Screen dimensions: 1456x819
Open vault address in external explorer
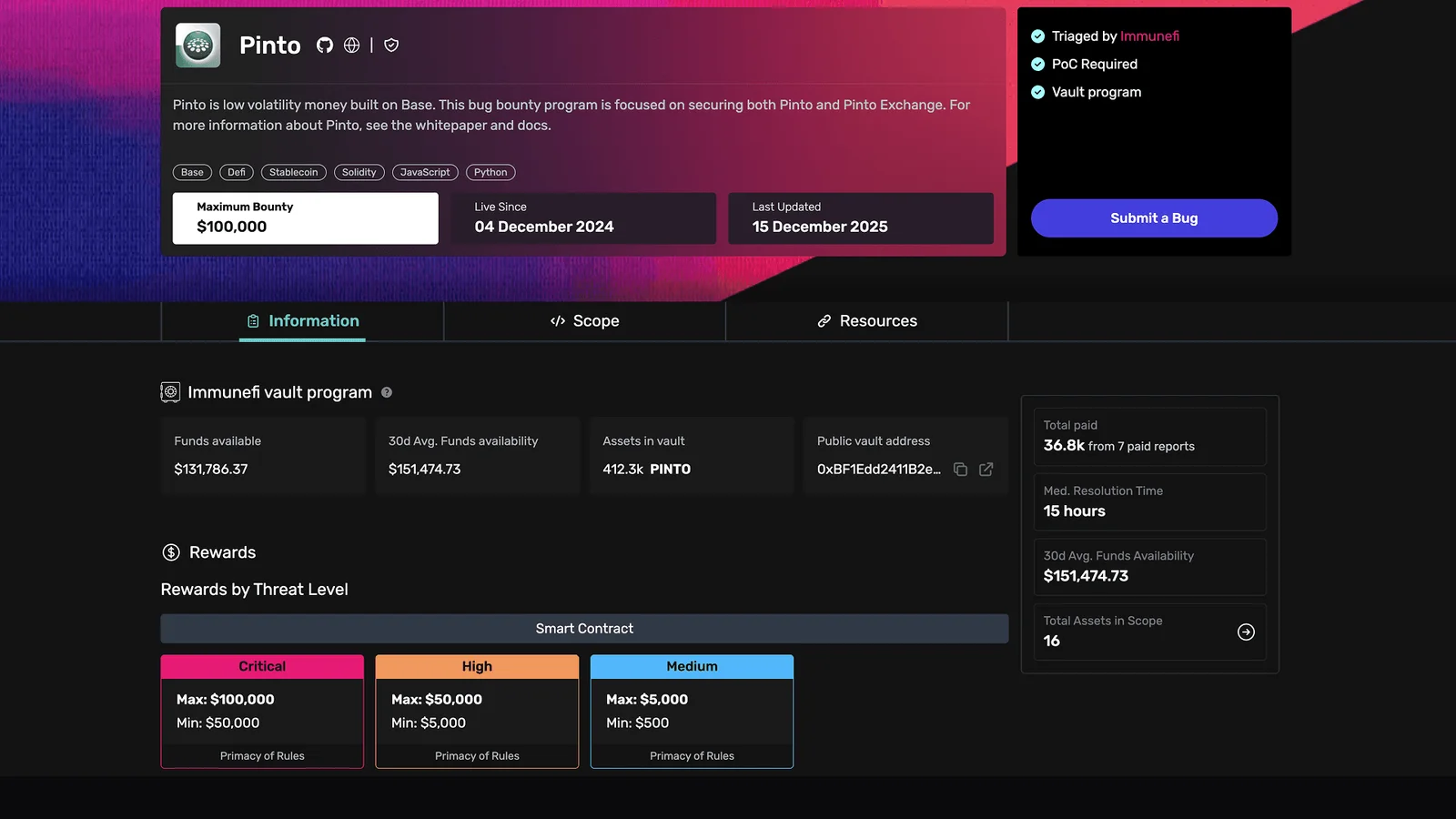pos(986,470)
